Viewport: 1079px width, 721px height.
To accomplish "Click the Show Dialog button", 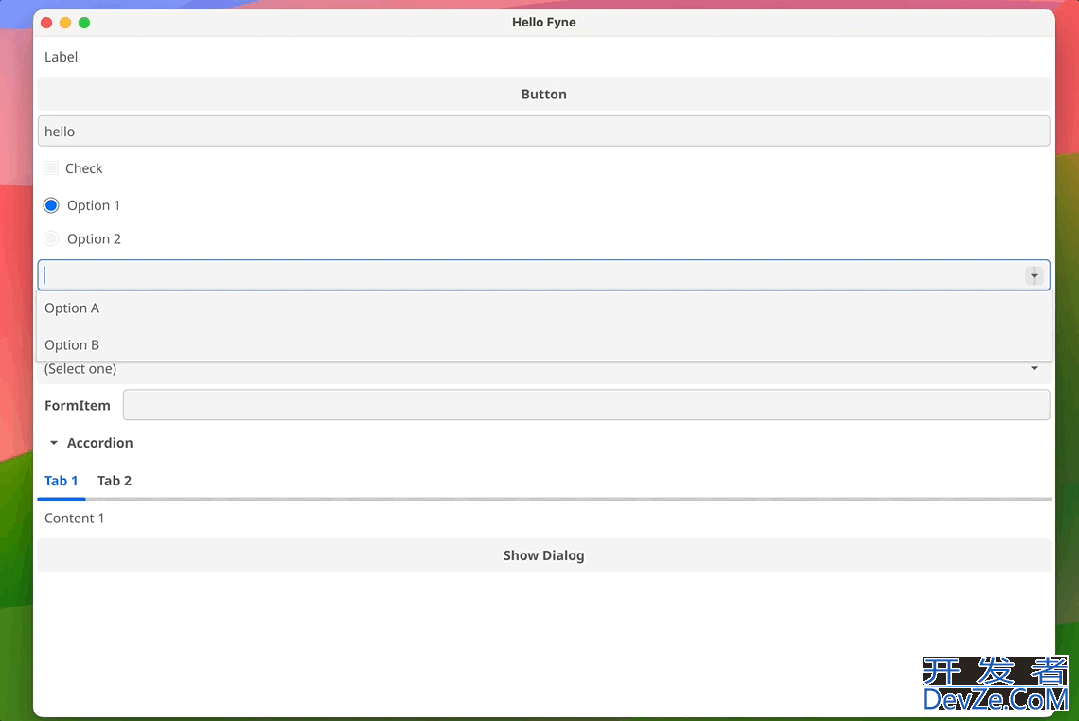I will point(544,555).
